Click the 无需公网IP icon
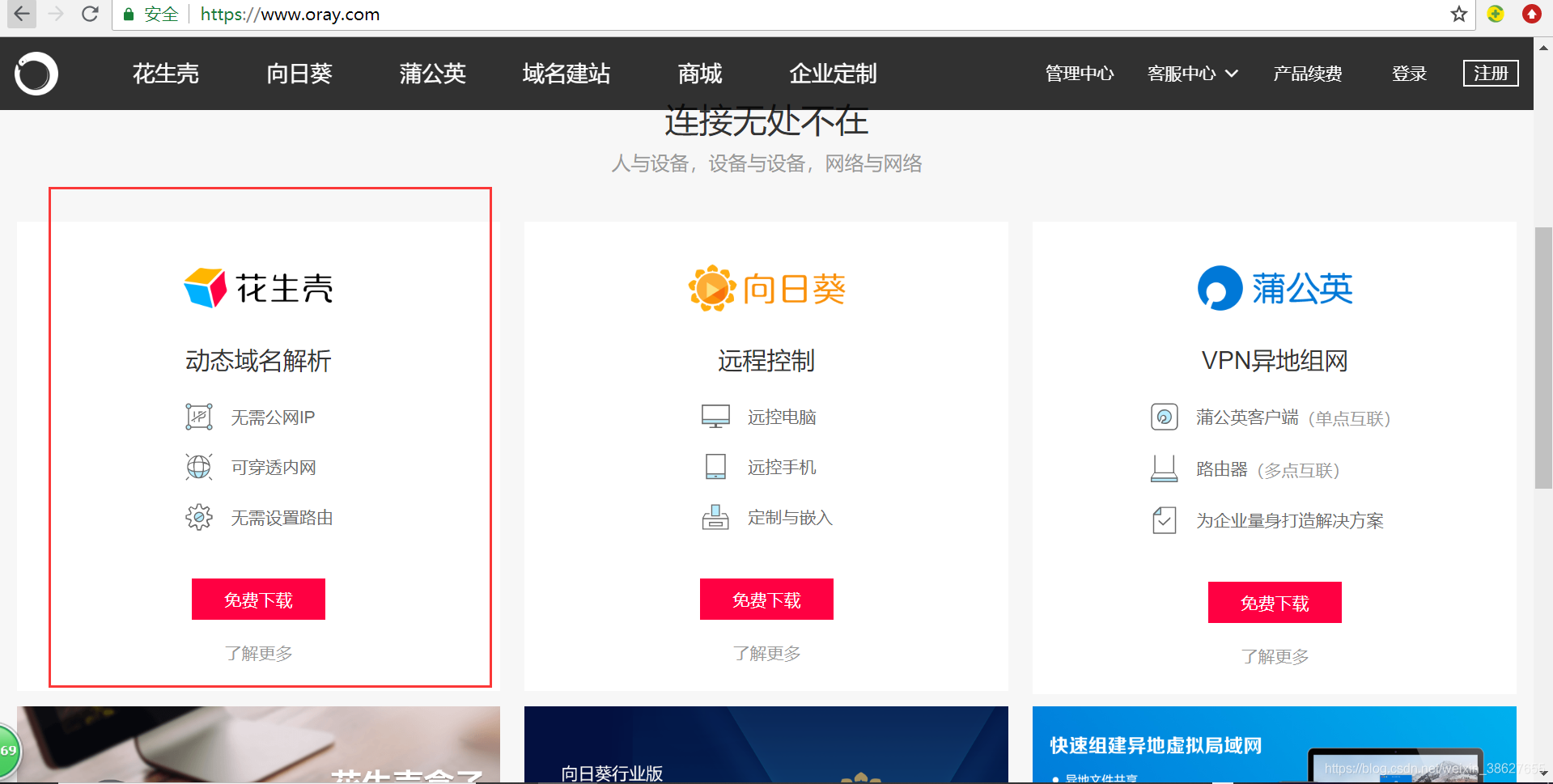The height and width of the screenshot is (784, 1553). (199, 417)
